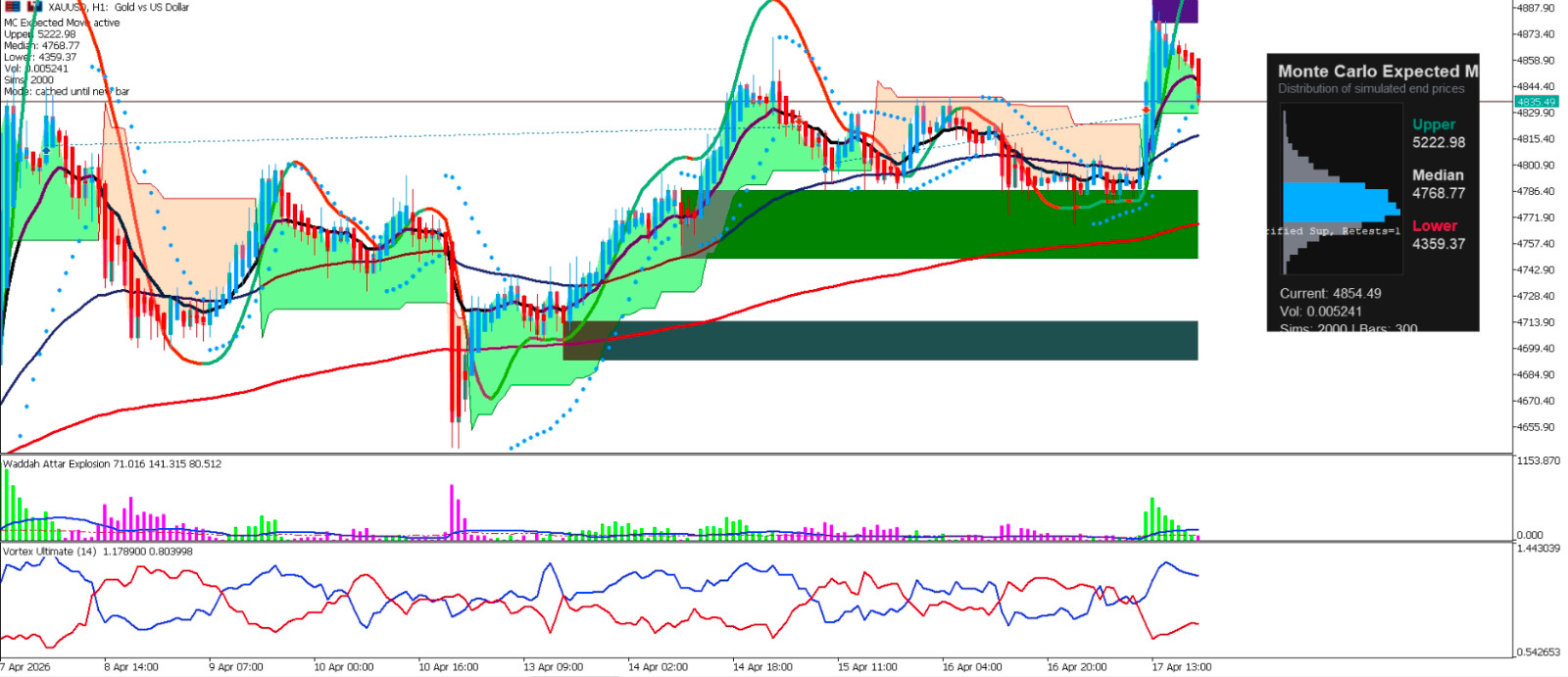Select the large green support zone rectangle
This screenshot has height=677, width=1568.
tap(939, 224)
